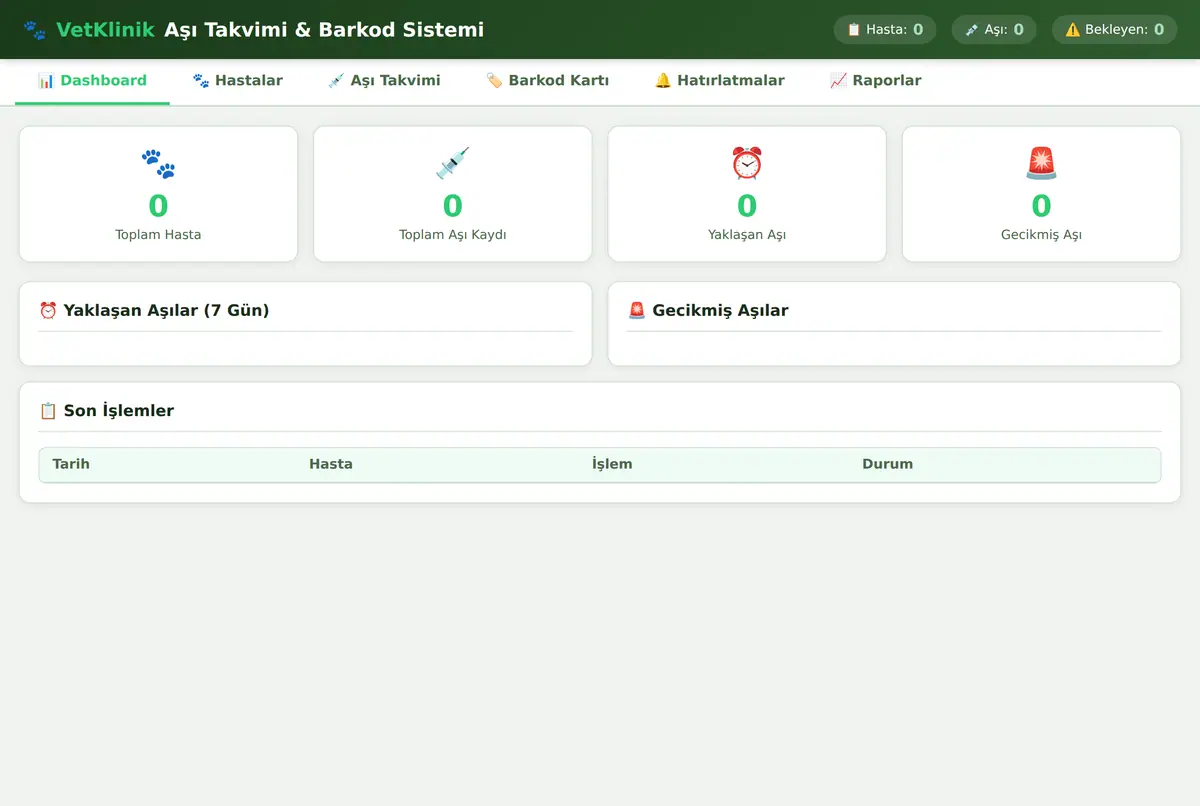This screenshot has height=806, width=1200.
Task: Switch to the Hastalar tab
Action: pos(237,81)
